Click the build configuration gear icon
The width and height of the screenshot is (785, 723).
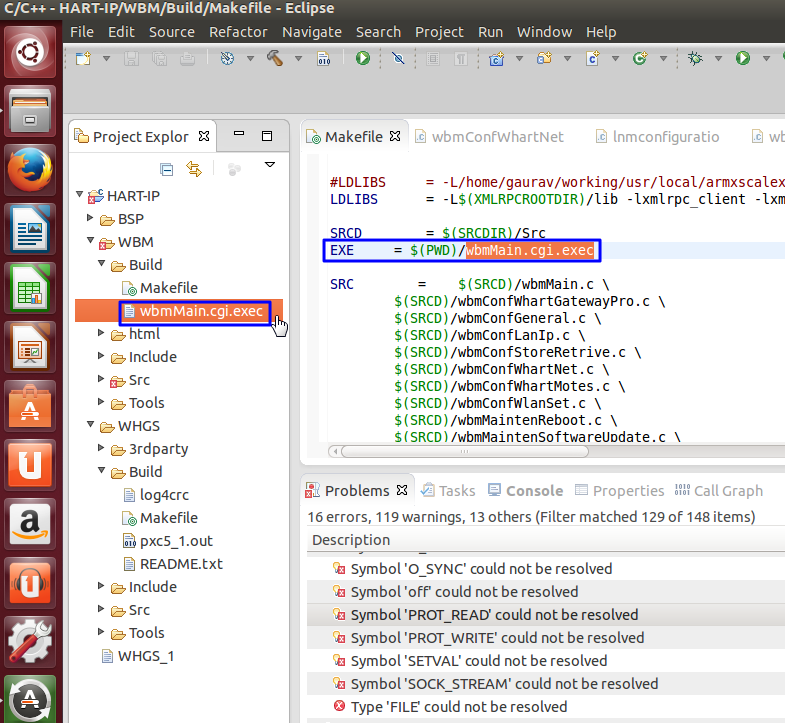tap(227, 58)
